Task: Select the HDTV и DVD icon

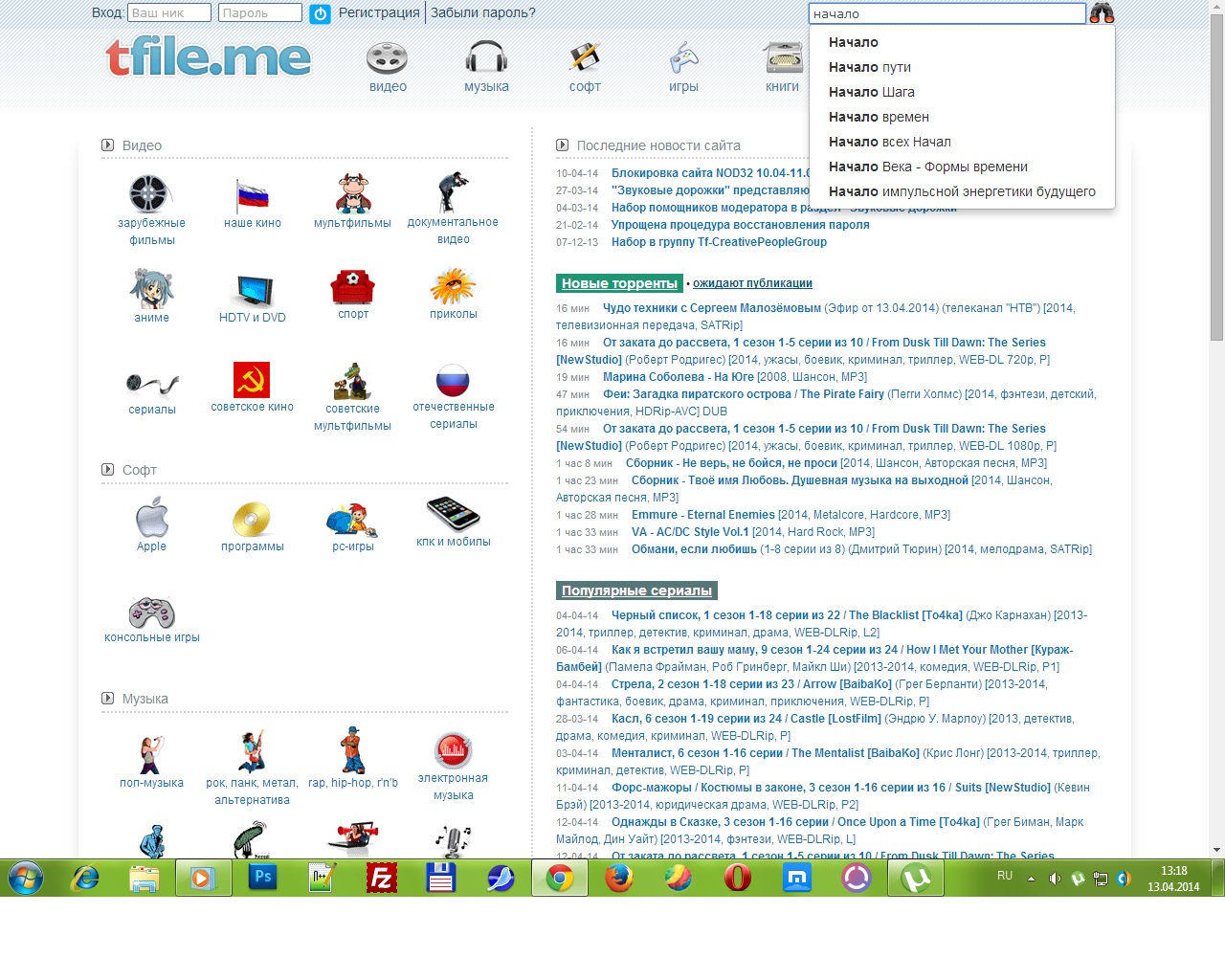Action: tap(253, 289)
